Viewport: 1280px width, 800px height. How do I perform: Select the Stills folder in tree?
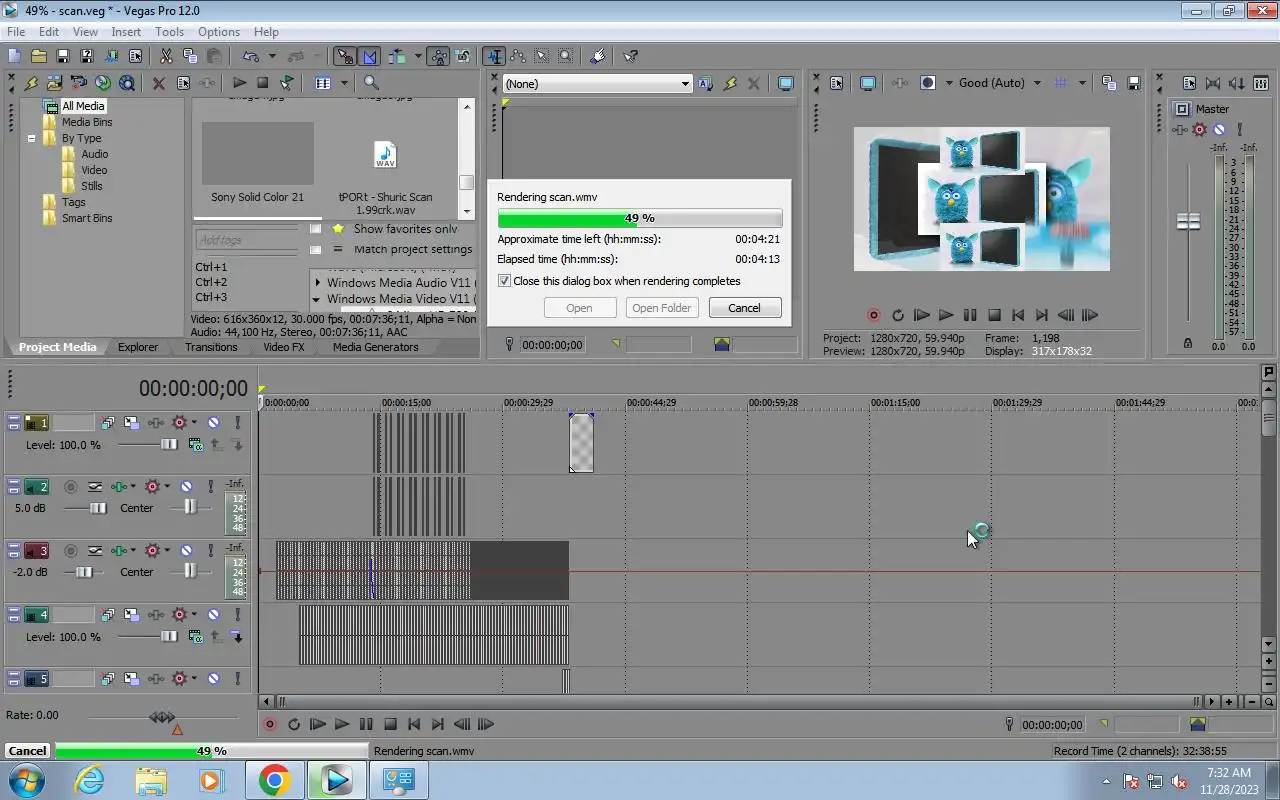click(x=92, y=186)
